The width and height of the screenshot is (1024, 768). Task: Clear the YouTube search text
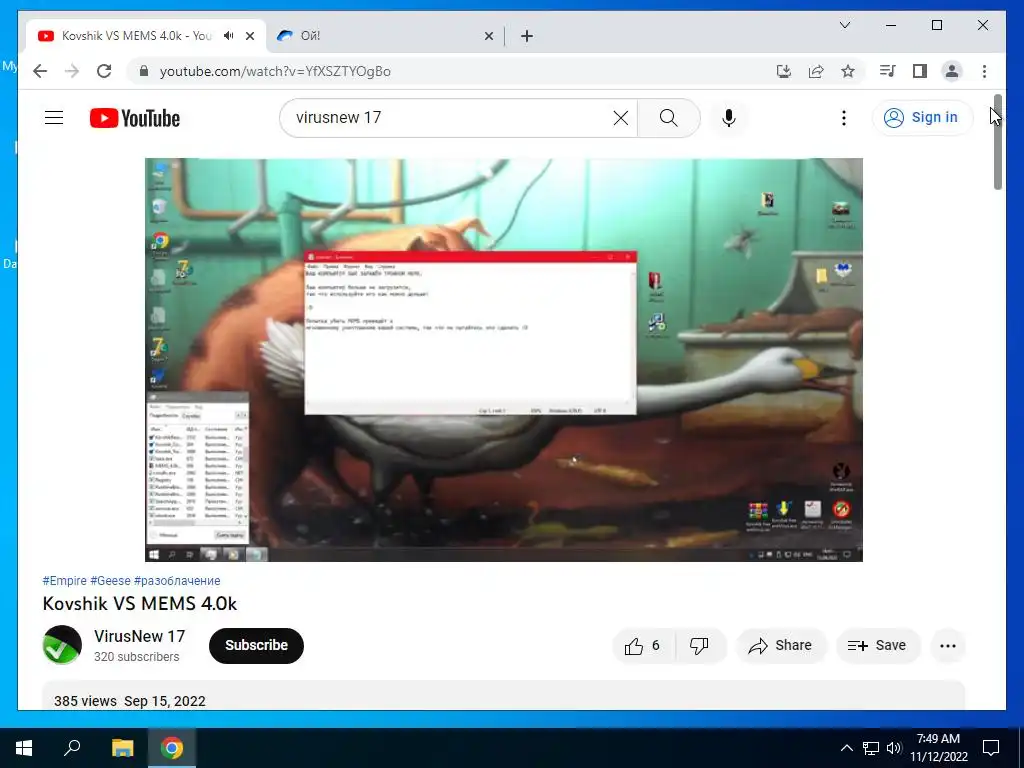620,118
